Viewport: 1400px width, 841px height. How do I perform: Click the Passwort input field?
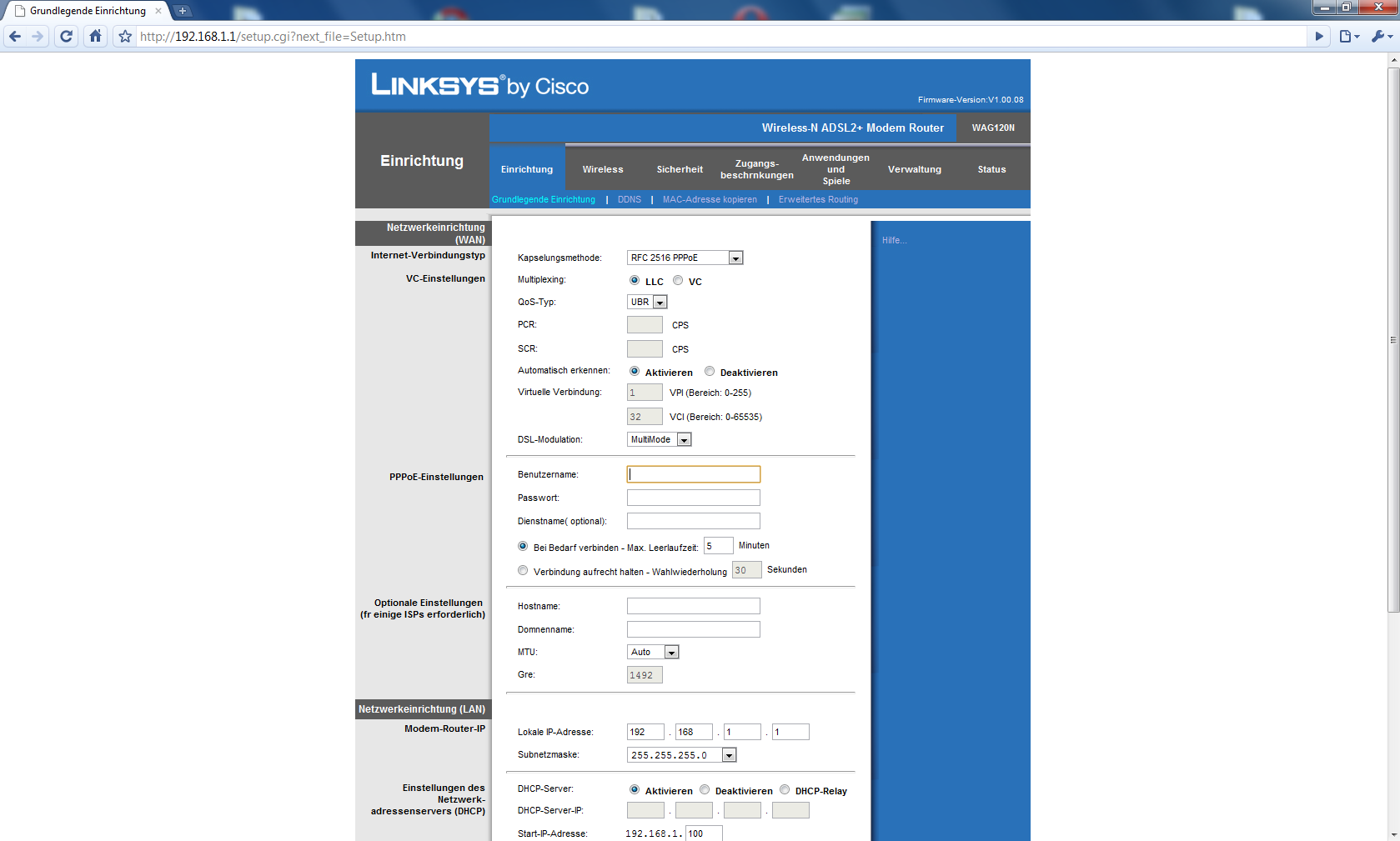coord(694,498)
